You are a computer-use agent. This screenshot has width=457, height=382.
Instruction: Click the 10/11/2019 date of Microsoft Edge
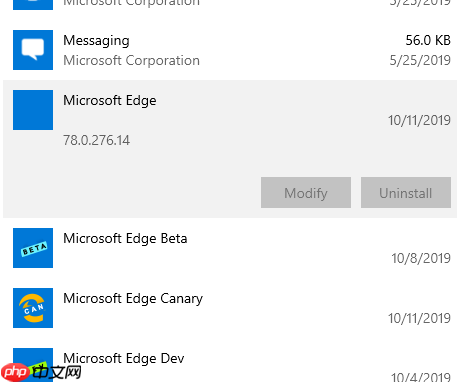(419, 120)
